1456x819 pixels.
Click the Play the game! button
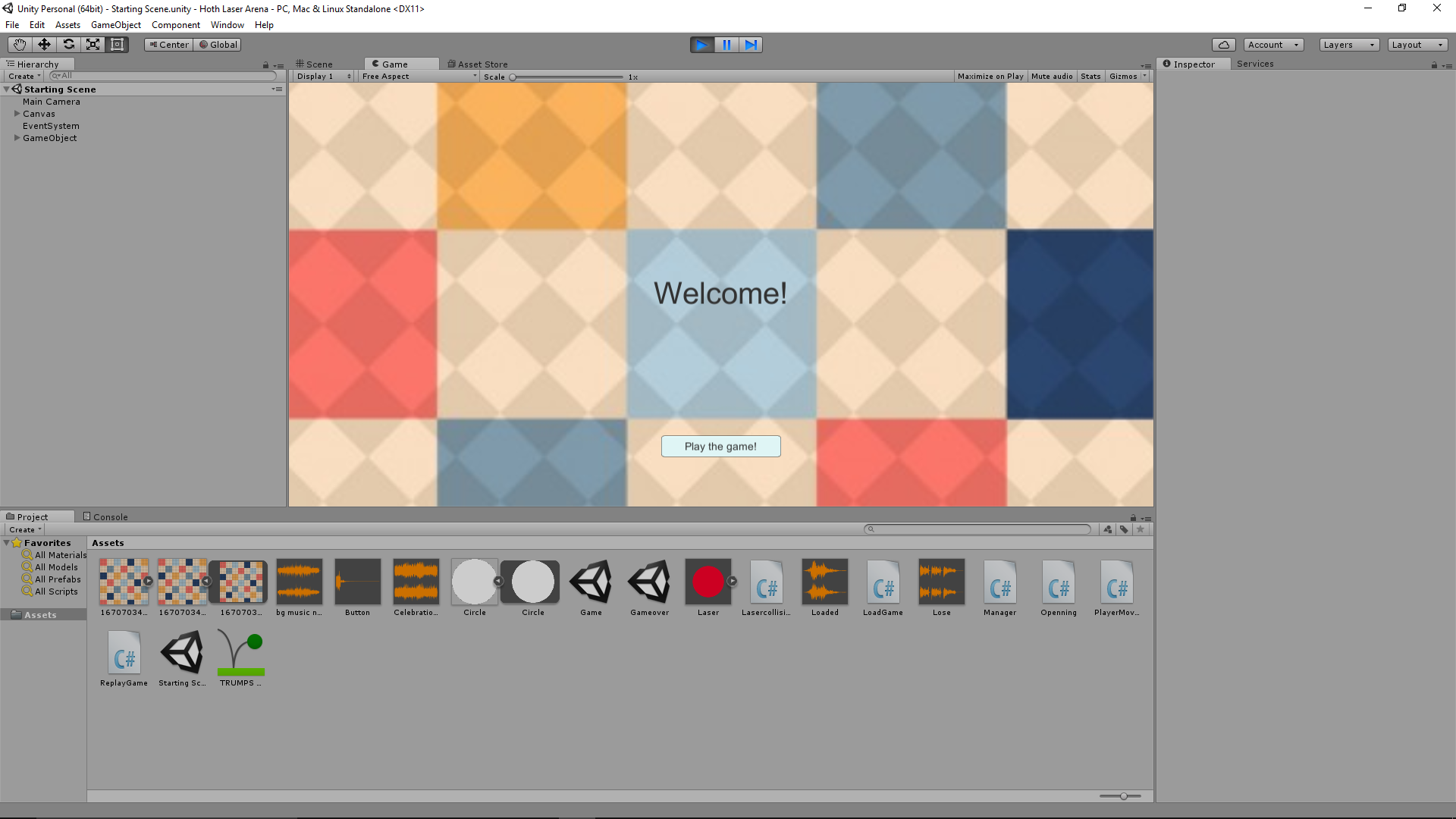click(720, 447)
